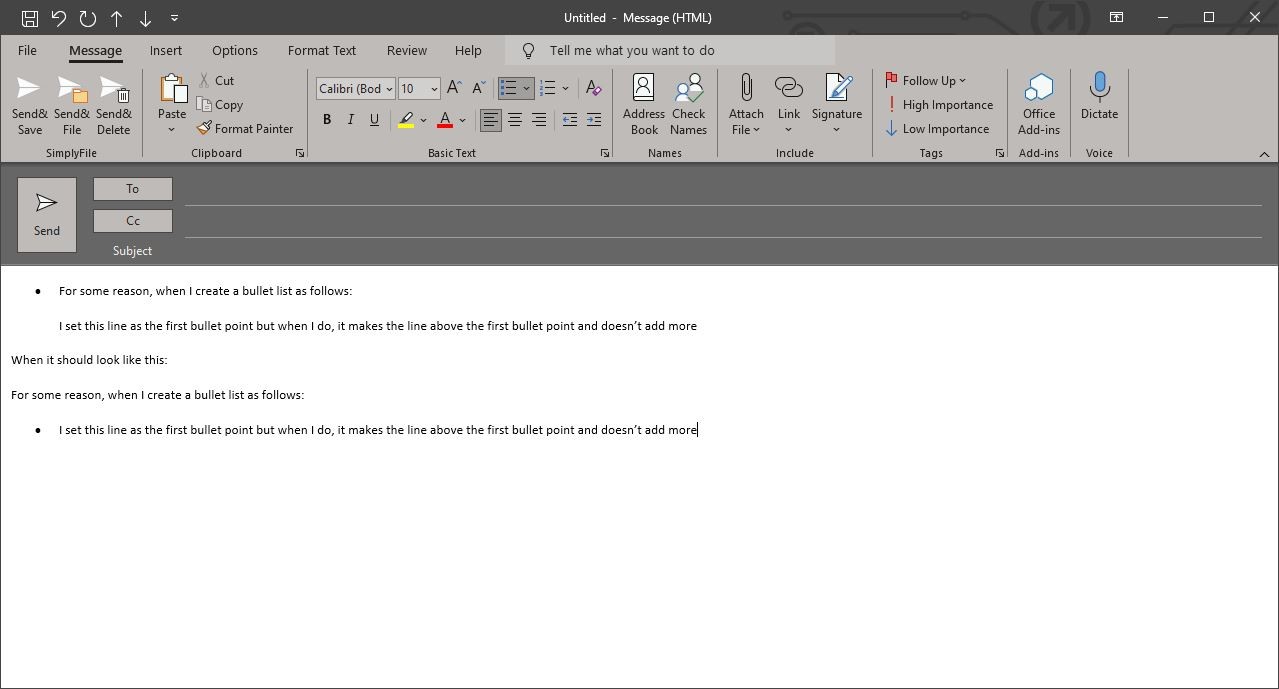Mark message as Low Importance
The image size is (1279, 689).
(x=937, y=128)
